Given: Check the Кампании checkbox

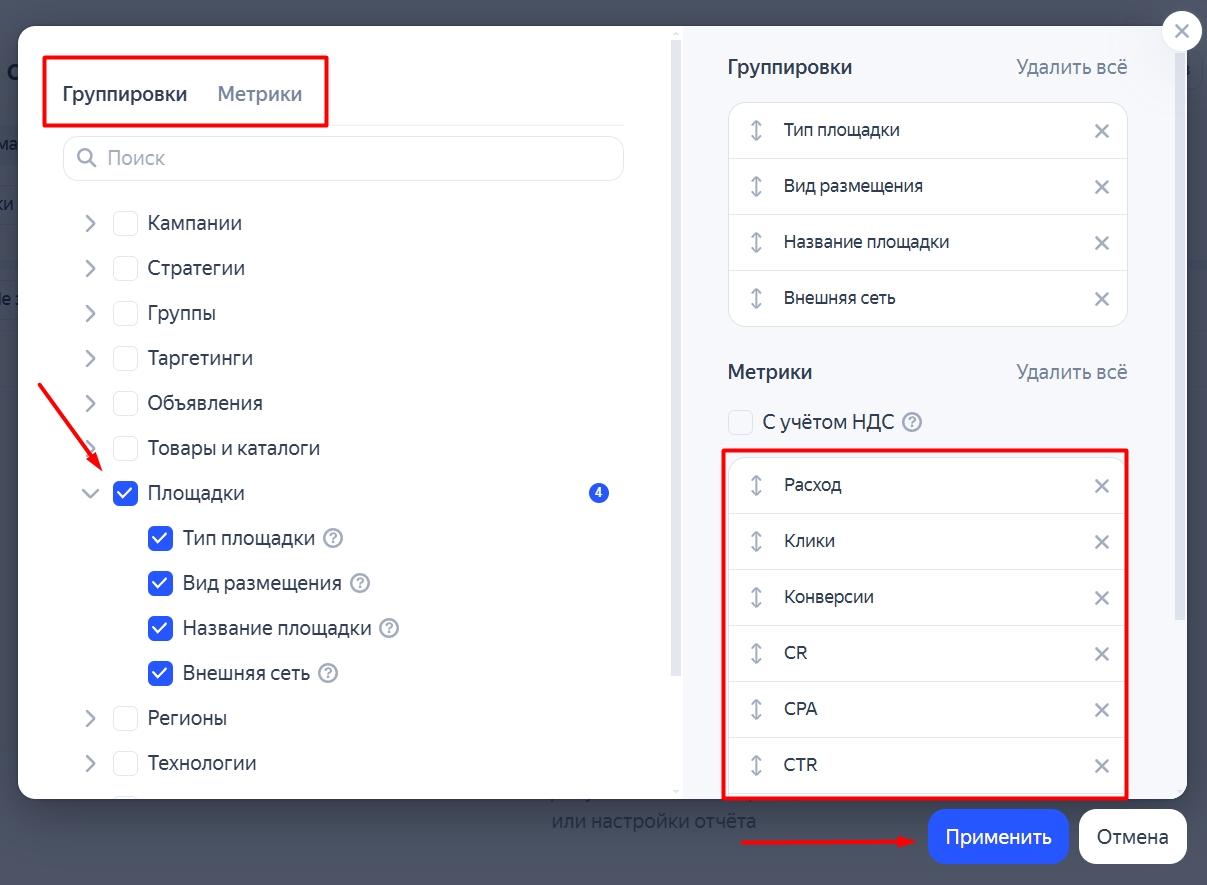Looking at the screenshot, I should click(x=125, y=223).
